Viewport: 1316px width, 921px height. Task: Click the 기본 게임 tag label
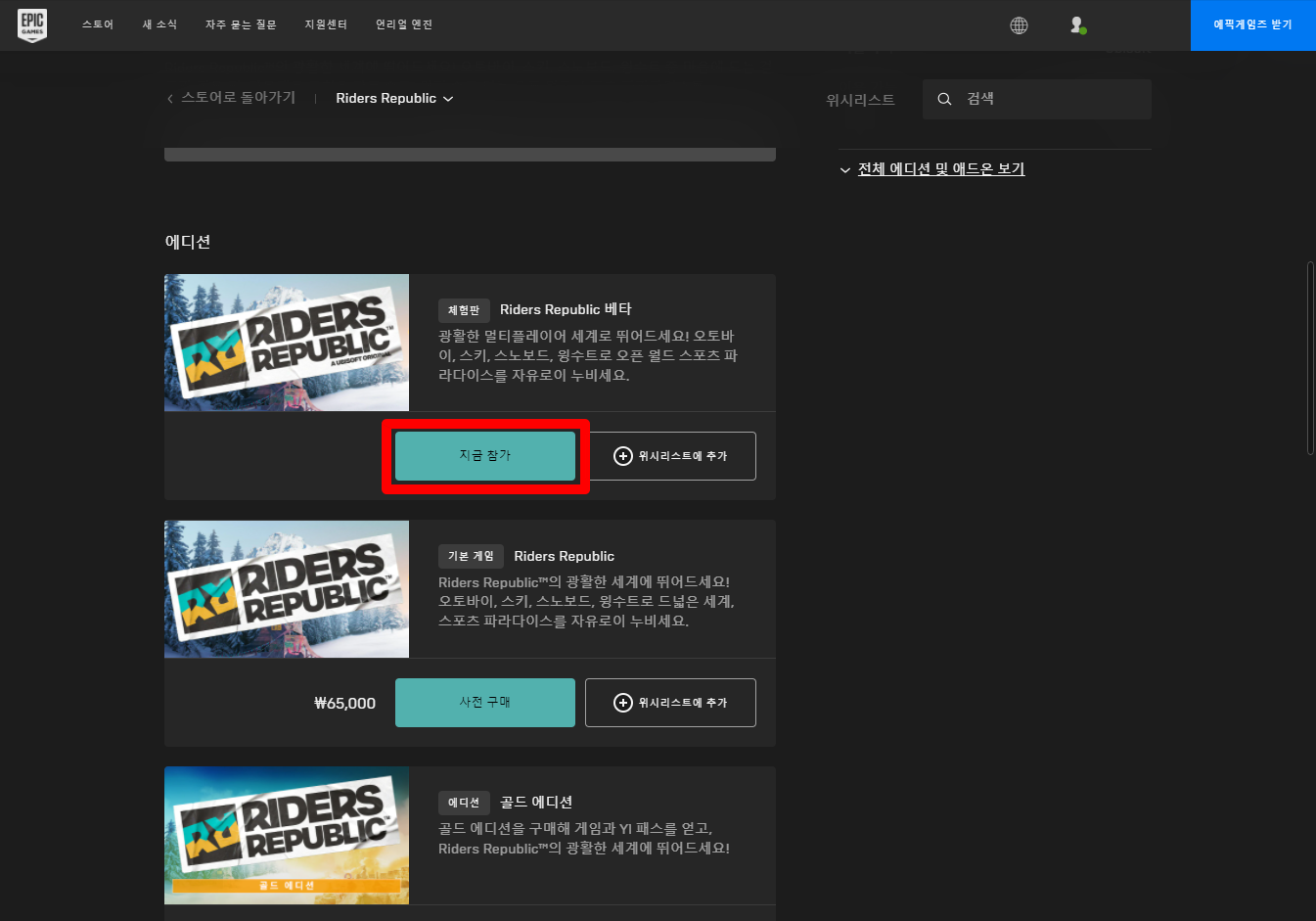(471, 556)
